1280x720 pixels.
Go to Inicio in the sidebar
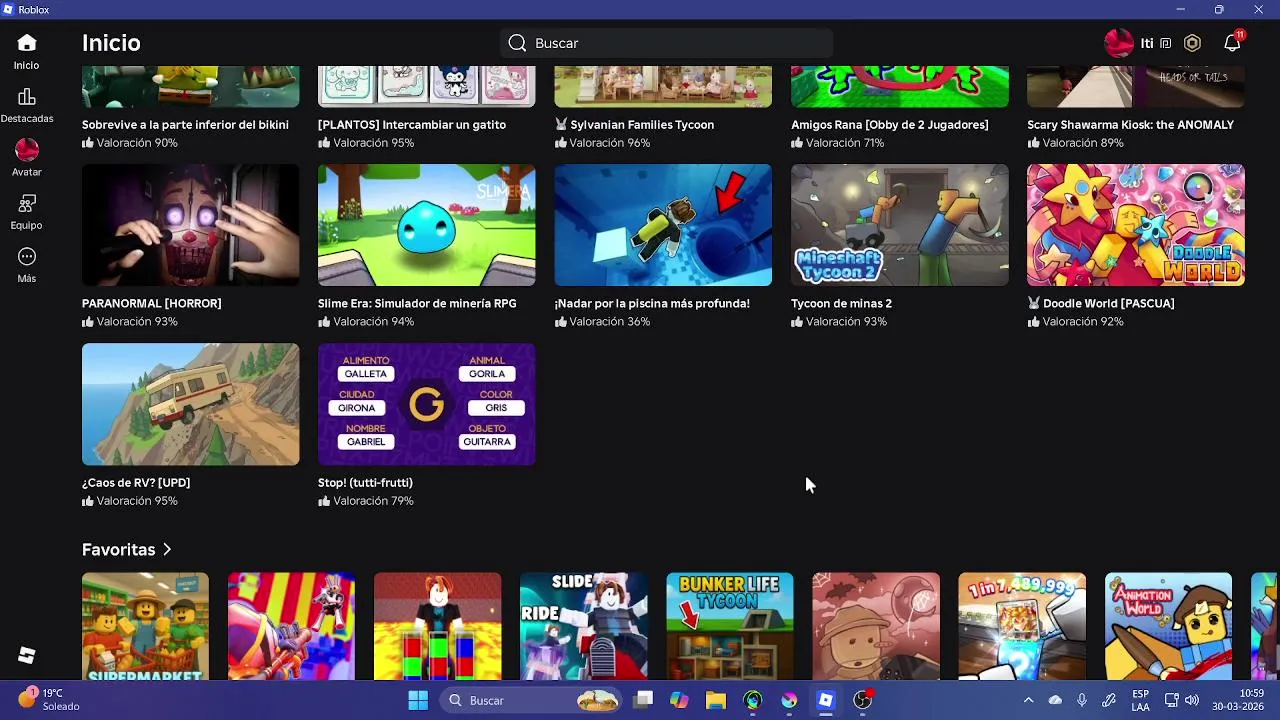point(27,51)
